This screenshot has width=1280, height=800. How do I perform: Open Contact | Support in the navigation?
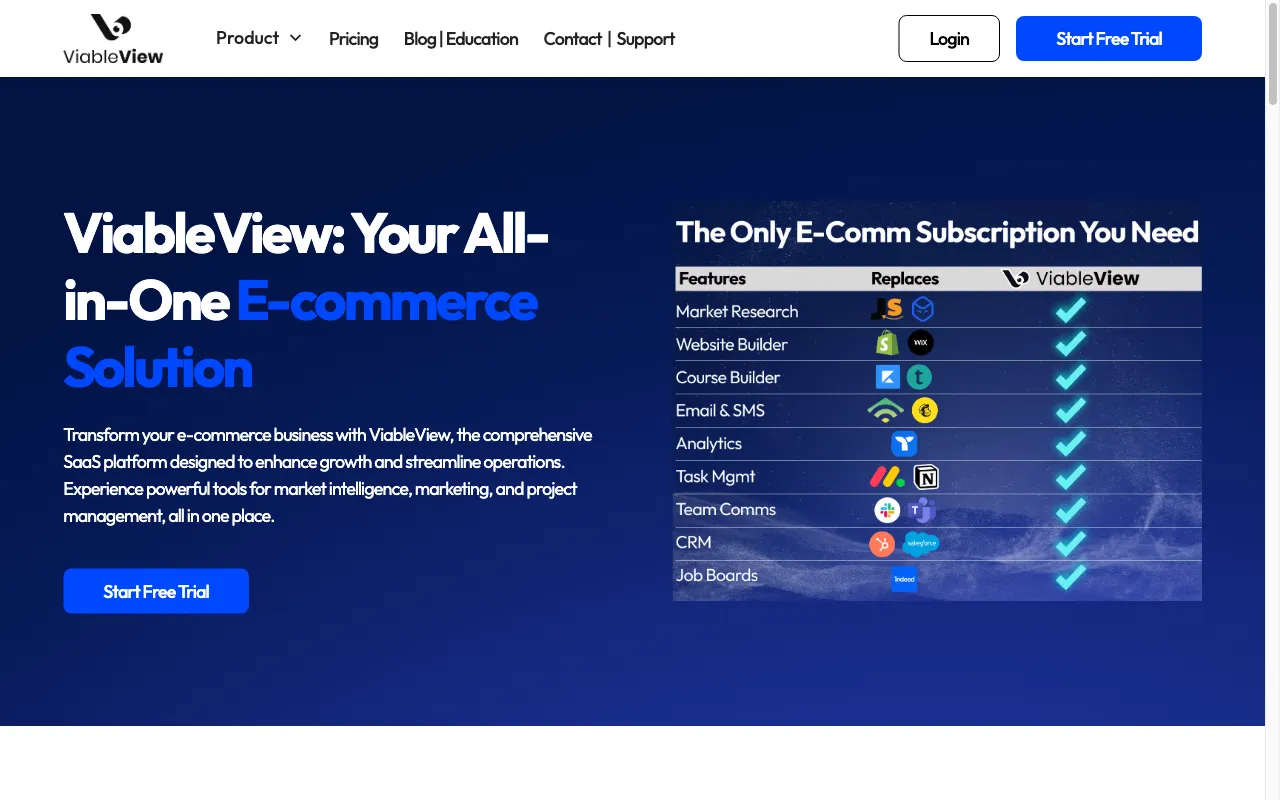pos(609,39)
